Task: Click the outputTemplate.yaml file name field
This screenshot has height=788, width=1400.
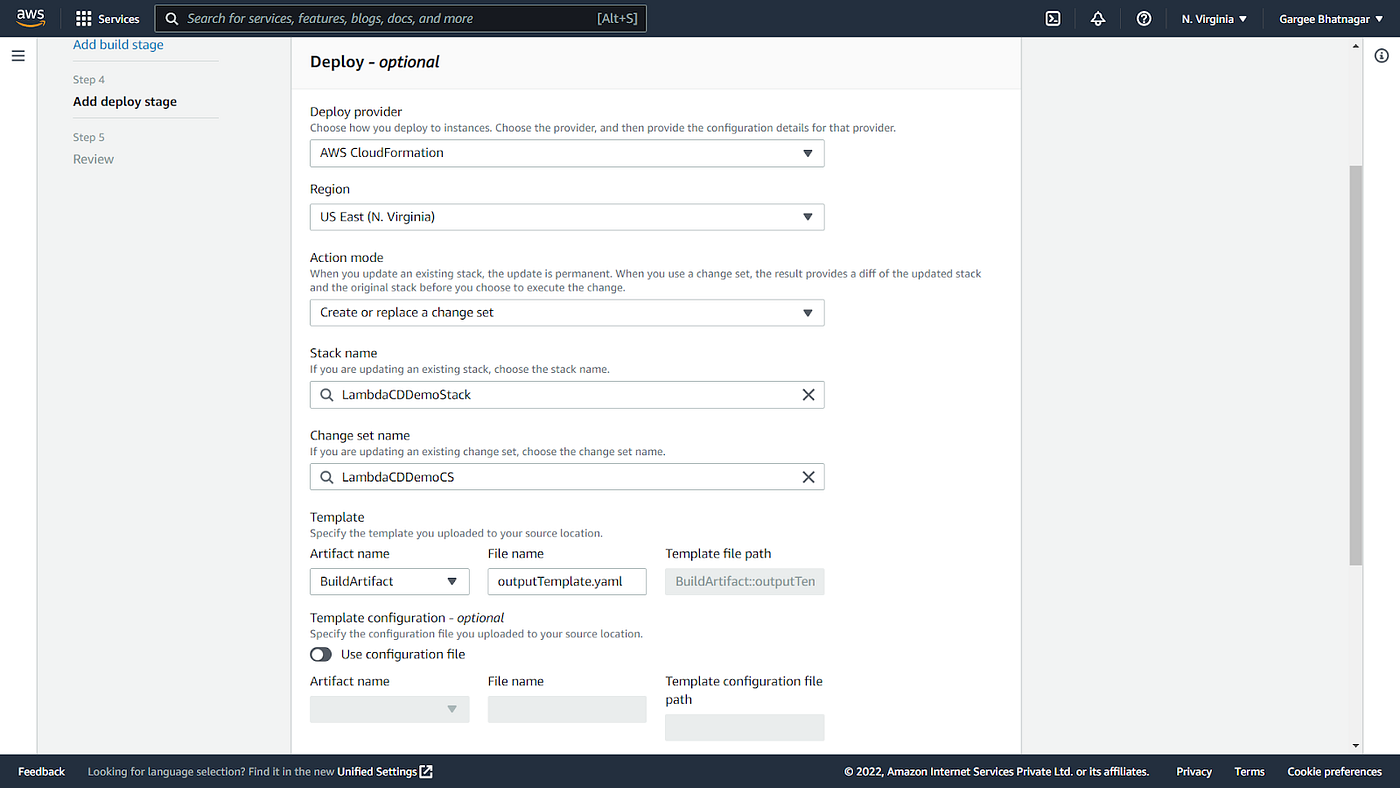Action: pos(567,581)
